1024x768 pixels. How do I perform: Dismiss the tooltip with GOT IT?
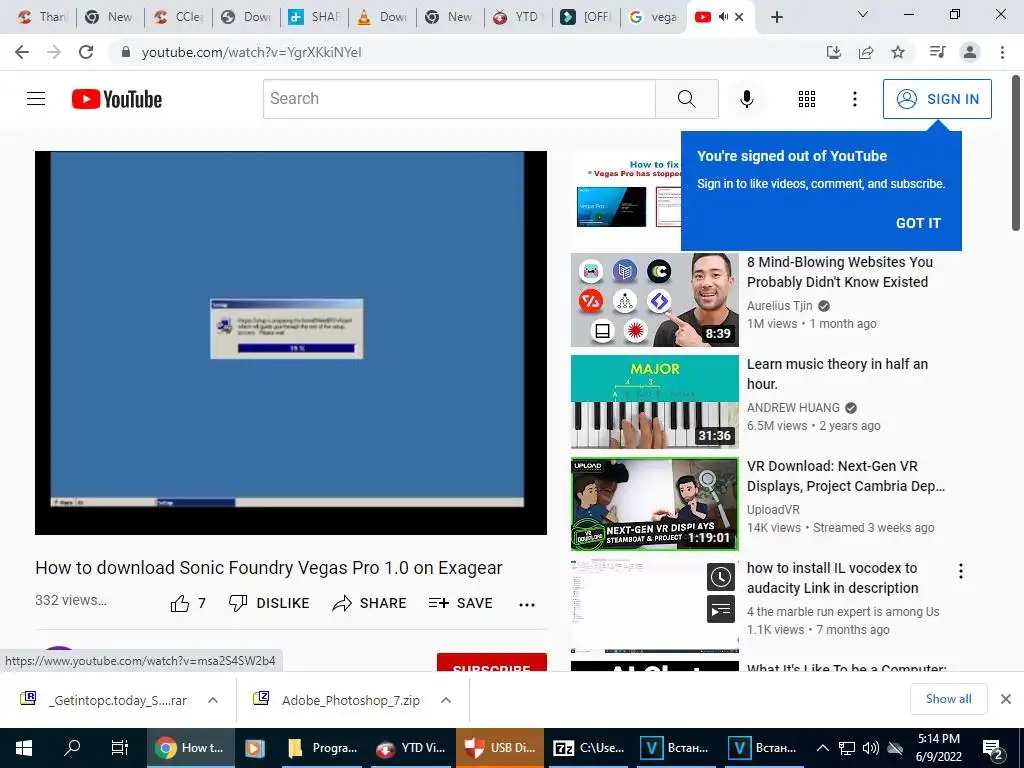pos(918,223)
